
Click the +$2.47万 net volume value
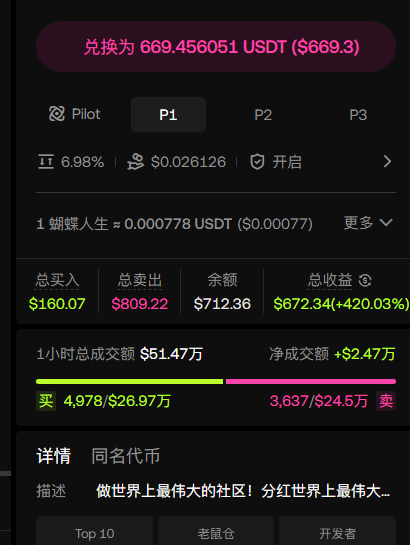click(x=364, y=354)
